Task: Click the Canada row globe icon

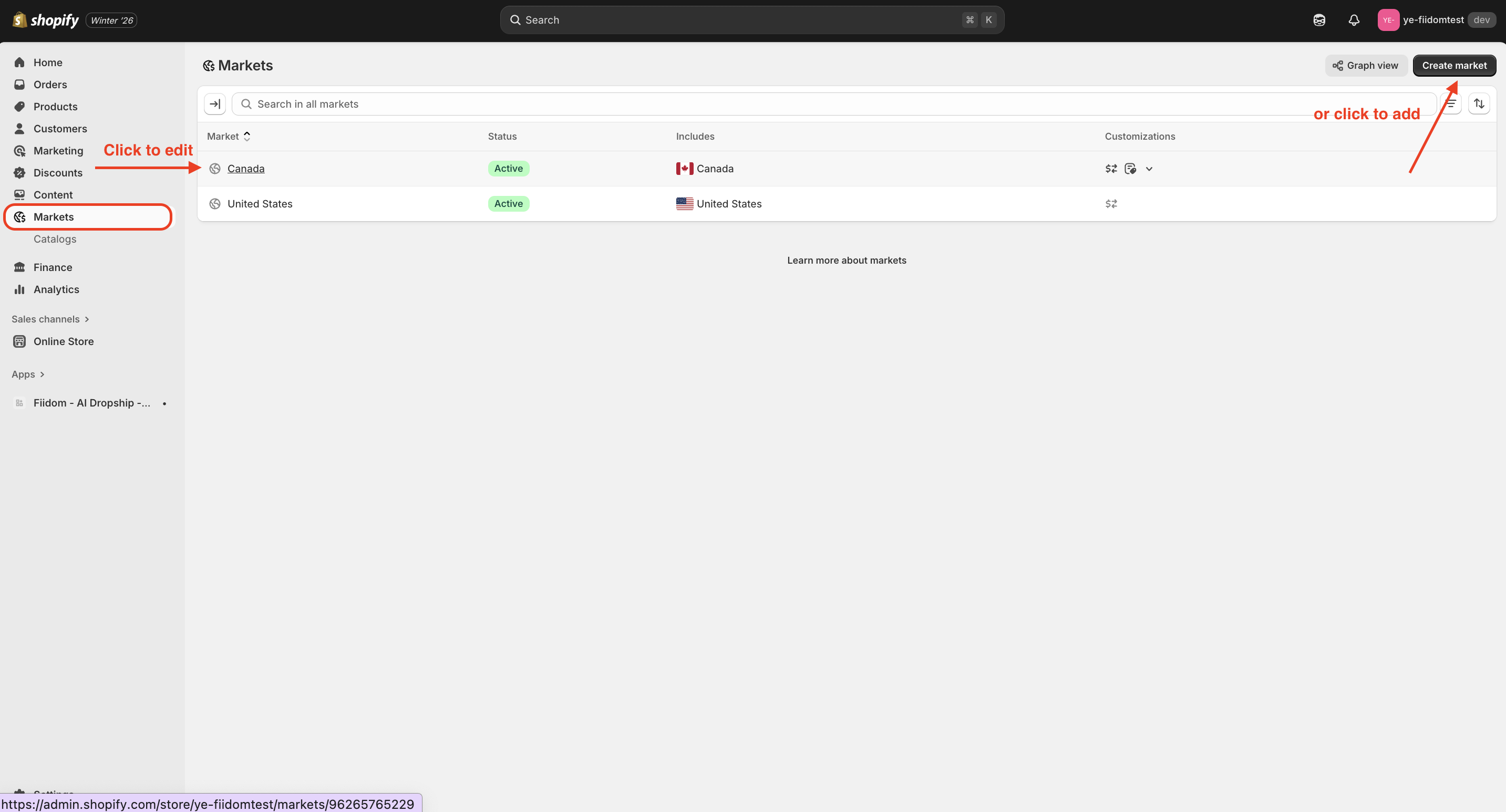Action: click(214, 169)
